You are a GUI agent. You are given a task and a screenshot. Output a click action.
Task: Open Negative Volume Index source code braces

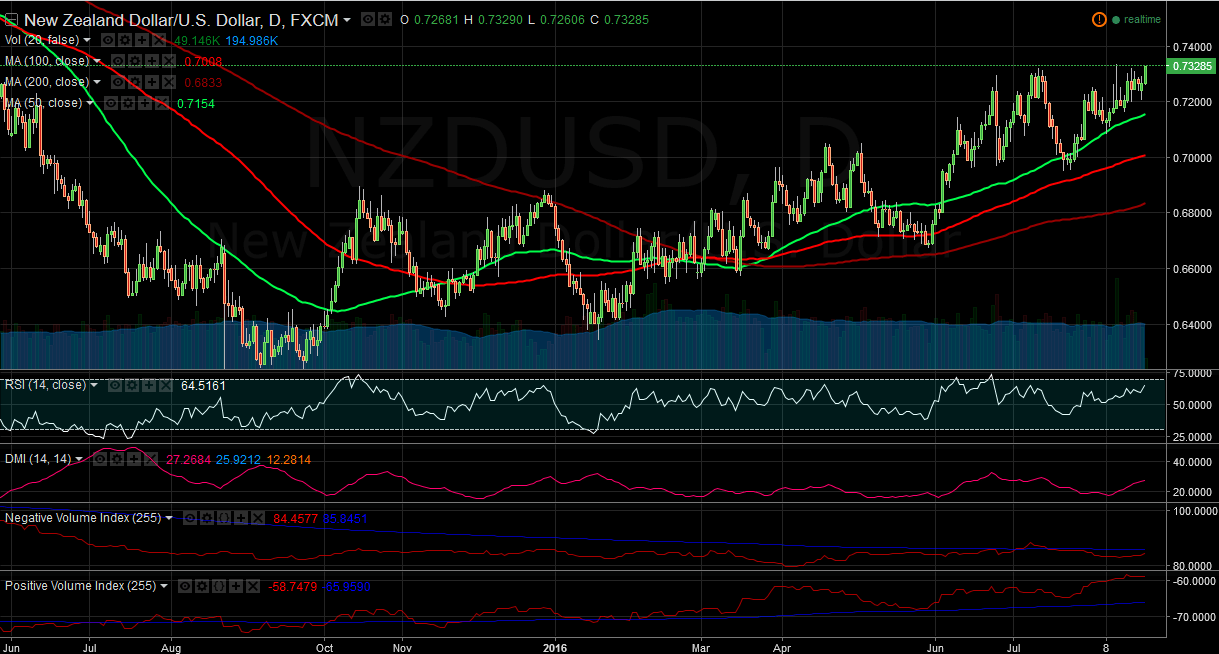[226, 518]
